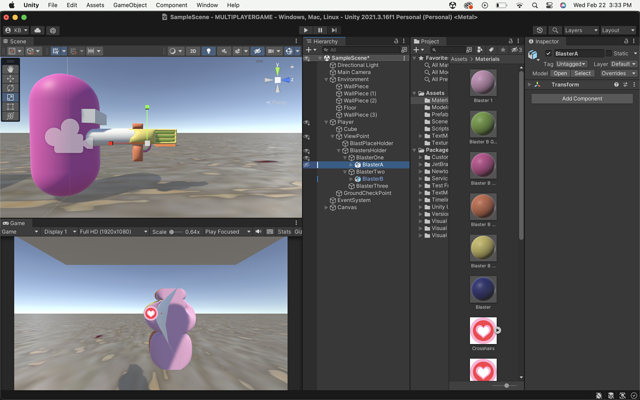Screen dimensions: 640x400
Task: Open the Tag Untagged dropdown
Action: pyautogui.click(x=571, y=64)
